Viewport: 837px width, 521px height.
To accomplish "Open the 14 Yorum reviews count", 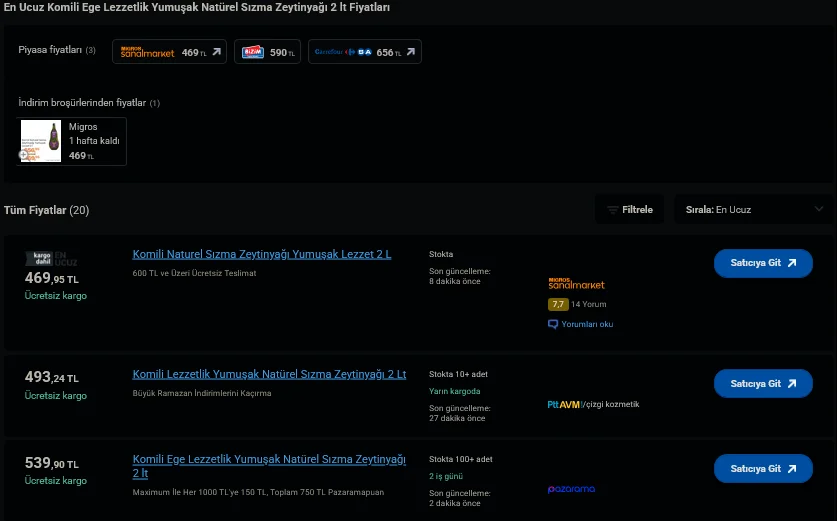I will pyautogui.click(x=589, y=304).
